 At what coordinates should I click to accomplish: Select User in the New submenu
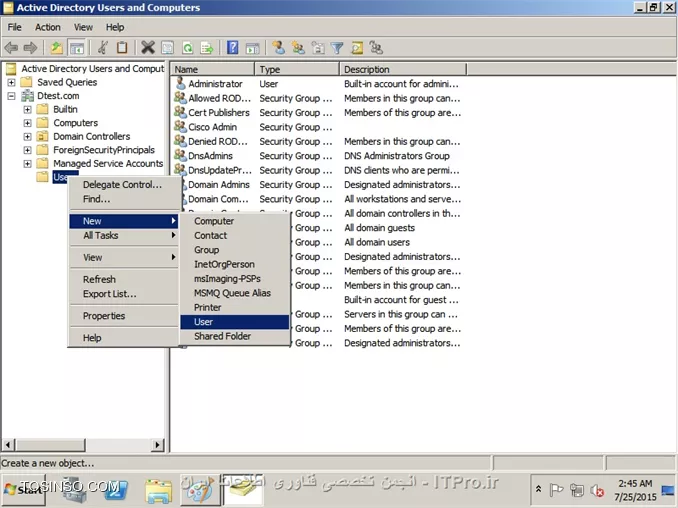coord(234,322)
